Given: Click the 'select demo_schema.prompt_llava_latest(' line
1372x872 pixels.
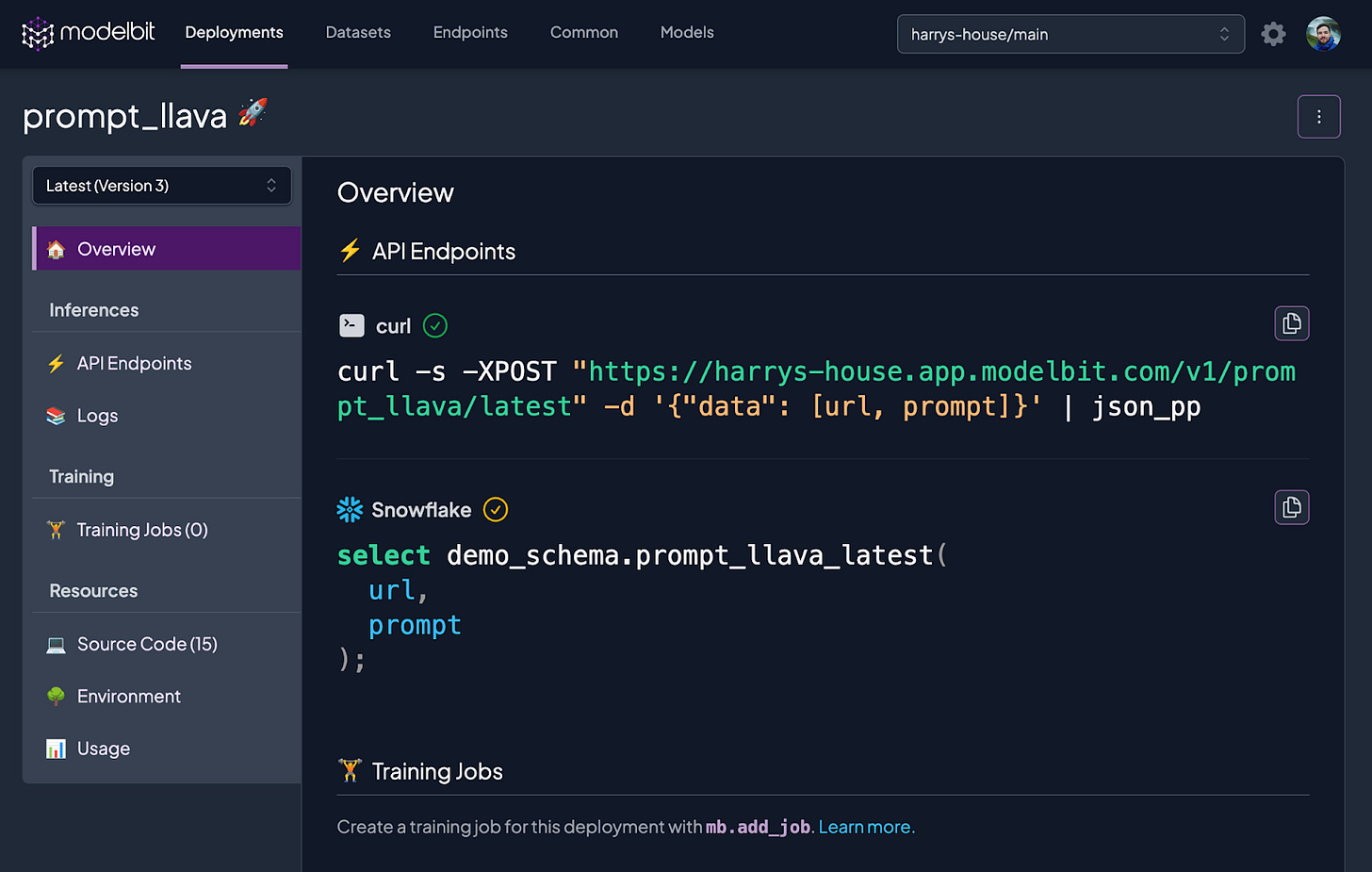Looking at the screenshot, I should tap(642, 555).
